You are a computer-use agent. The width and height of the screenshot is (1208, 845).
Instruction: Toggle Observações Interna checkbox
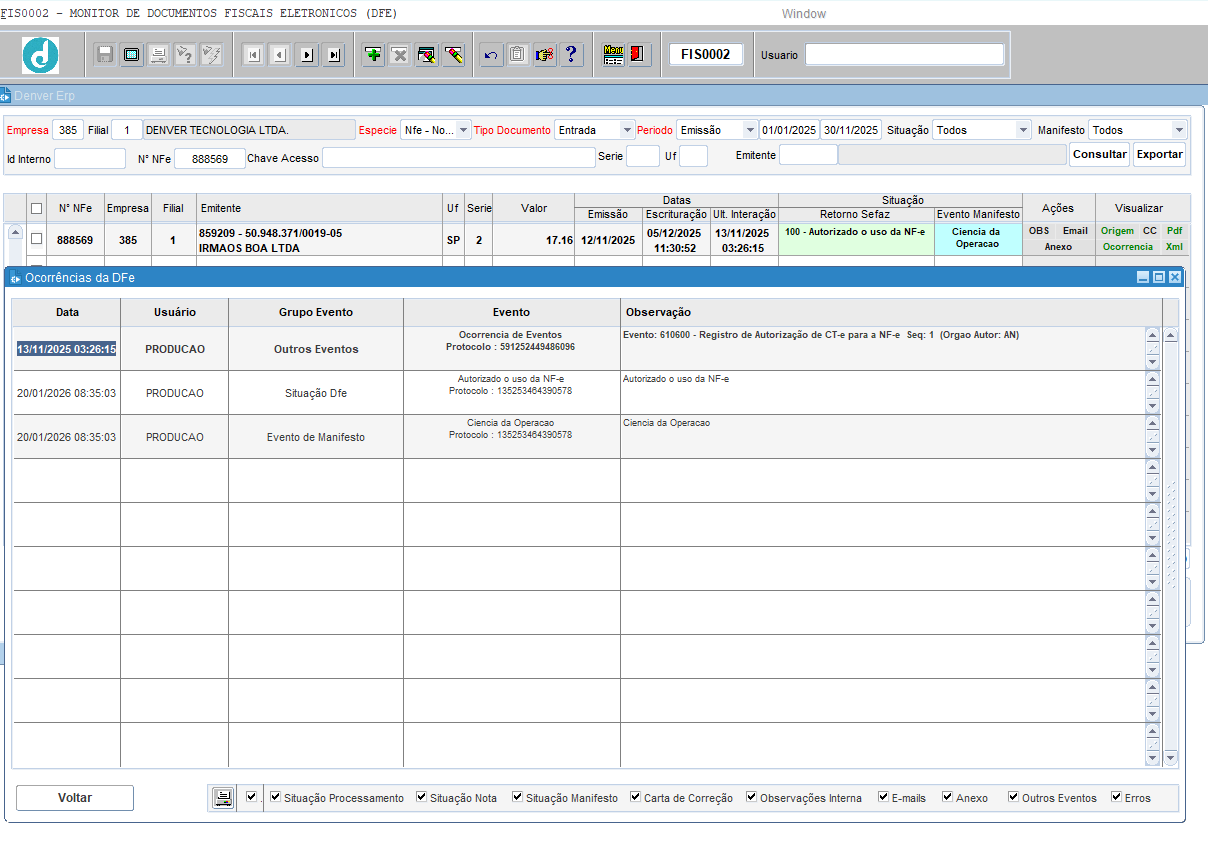pyautogui.click(x=752, y=797)
